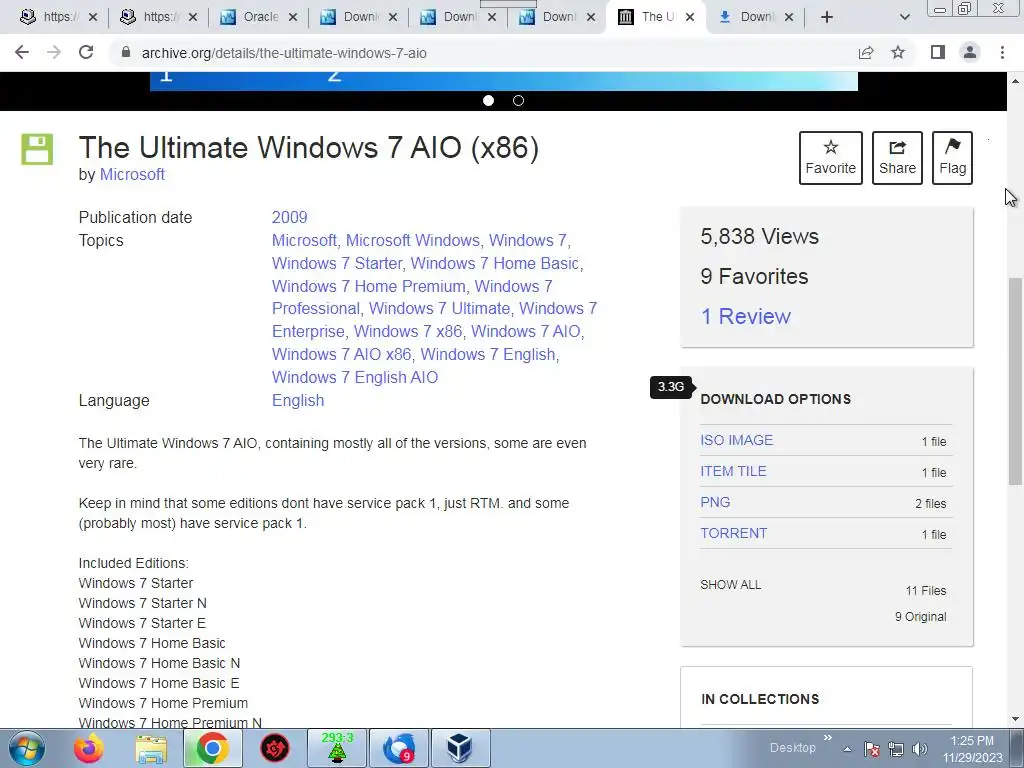This screenshot has width=1024, height=768.
Task: Click SHOW ALL files
Action: tap(730, 584)
